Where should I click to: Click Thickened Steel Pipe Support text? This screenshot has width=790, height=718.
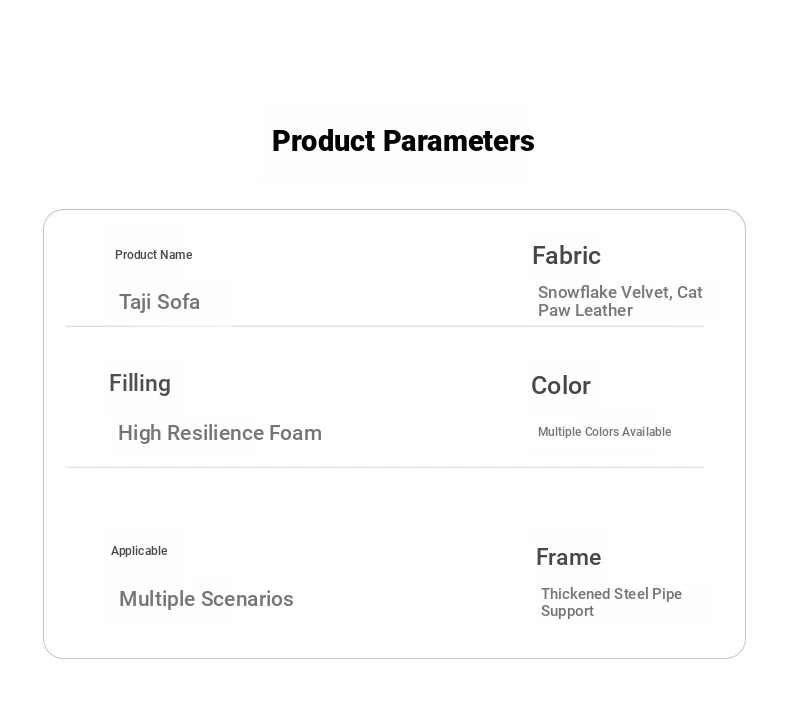[x=611, y=602]
